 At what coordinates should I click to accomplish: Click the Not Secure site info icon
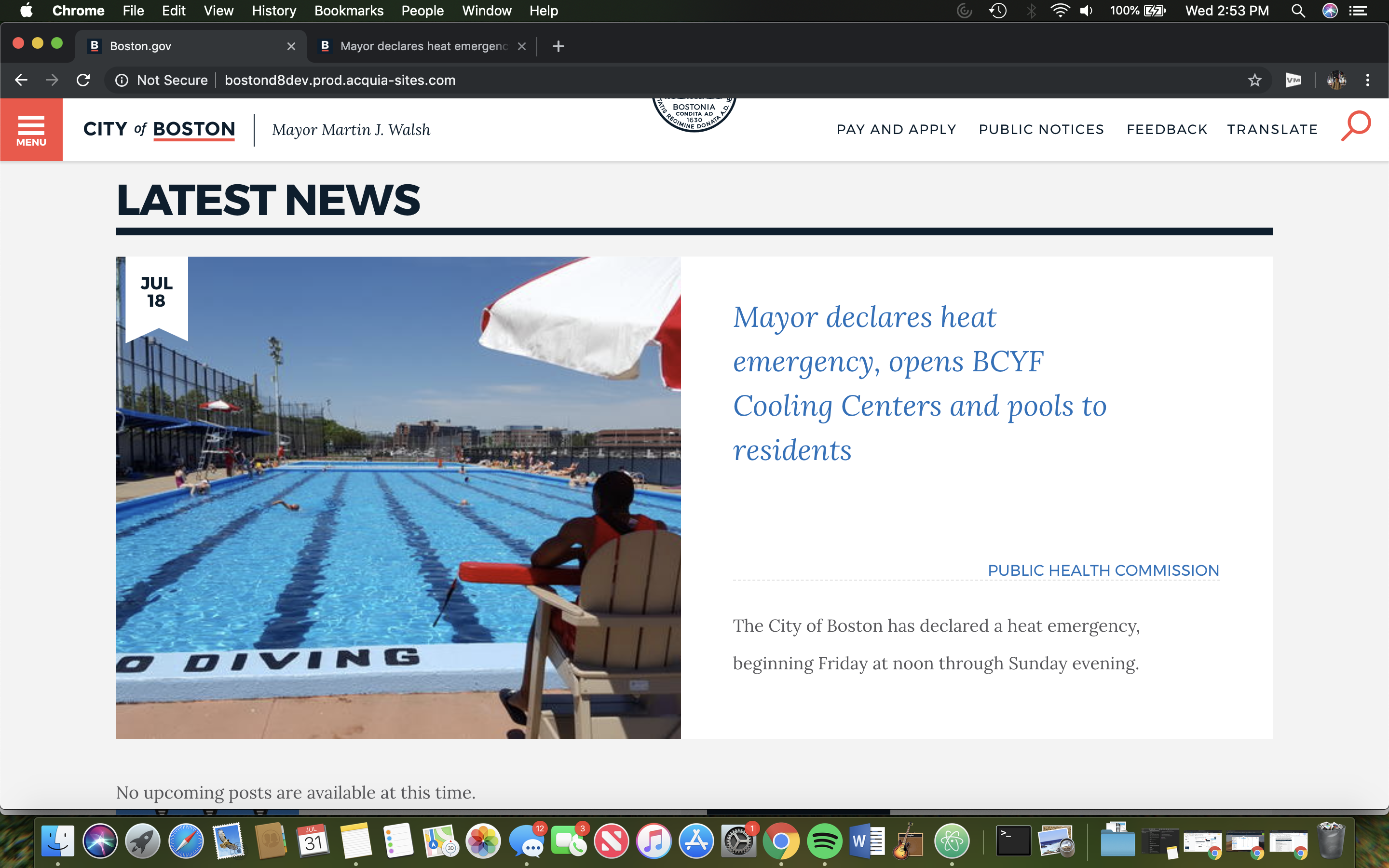point(122,81)
